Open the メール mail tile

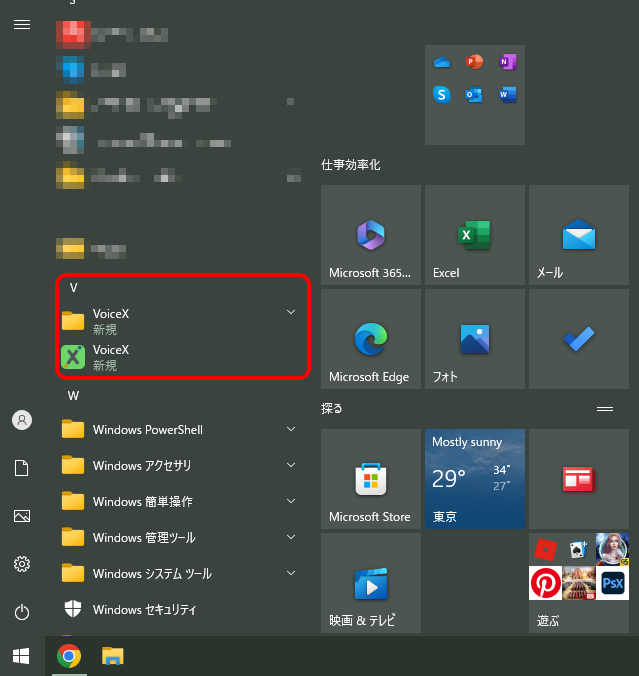[x=578, y=236]
